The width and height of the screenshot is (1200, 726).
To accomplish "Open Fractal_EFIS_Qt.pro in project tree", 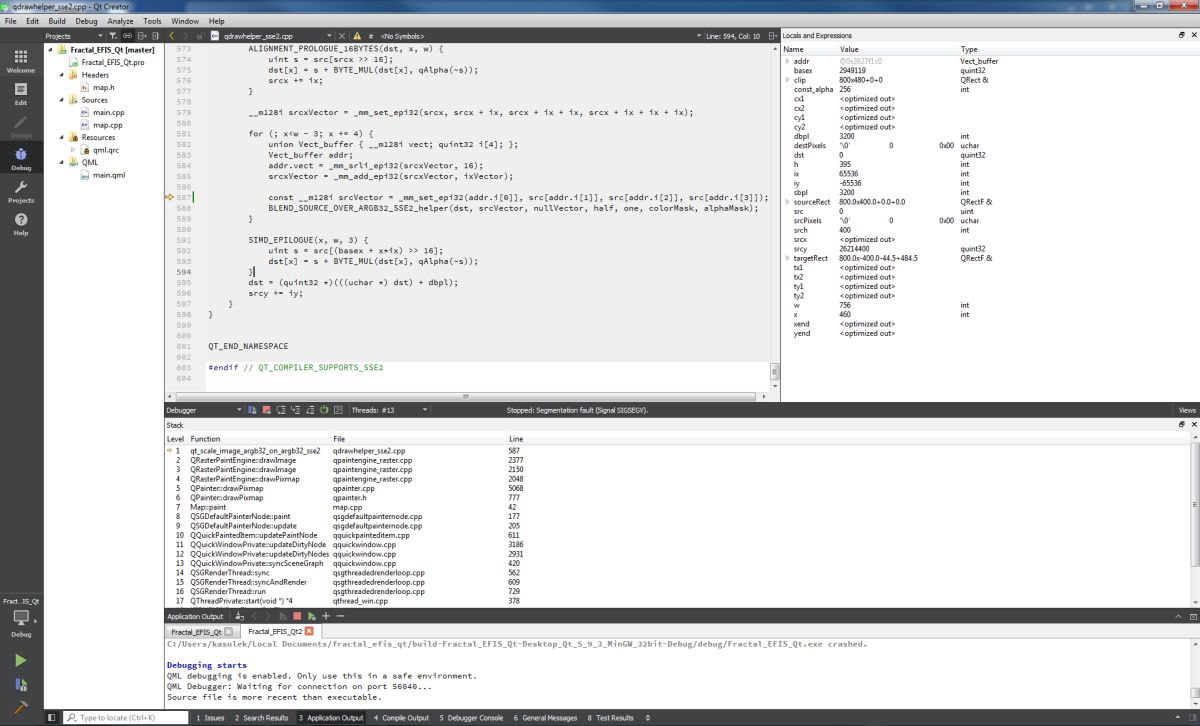I will [x=112, y=62].
